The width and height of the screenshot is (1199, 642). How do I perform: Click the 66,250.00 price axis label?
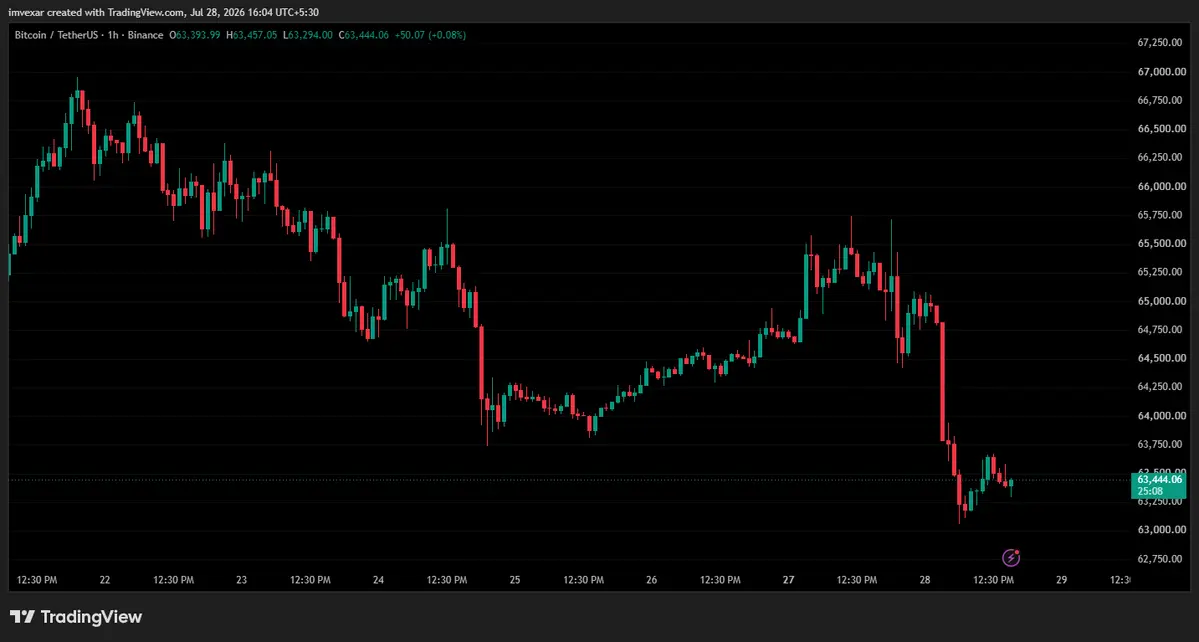(1160, 157)
